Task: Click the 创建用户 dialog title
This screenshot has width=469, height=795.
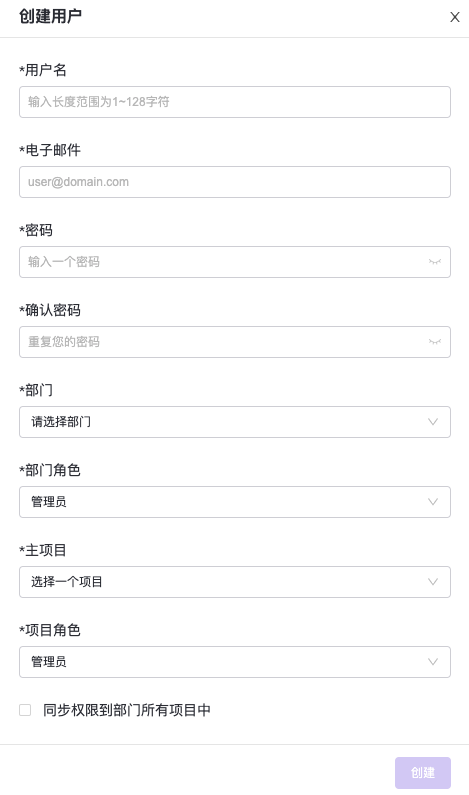Action: tap(50, 16)
